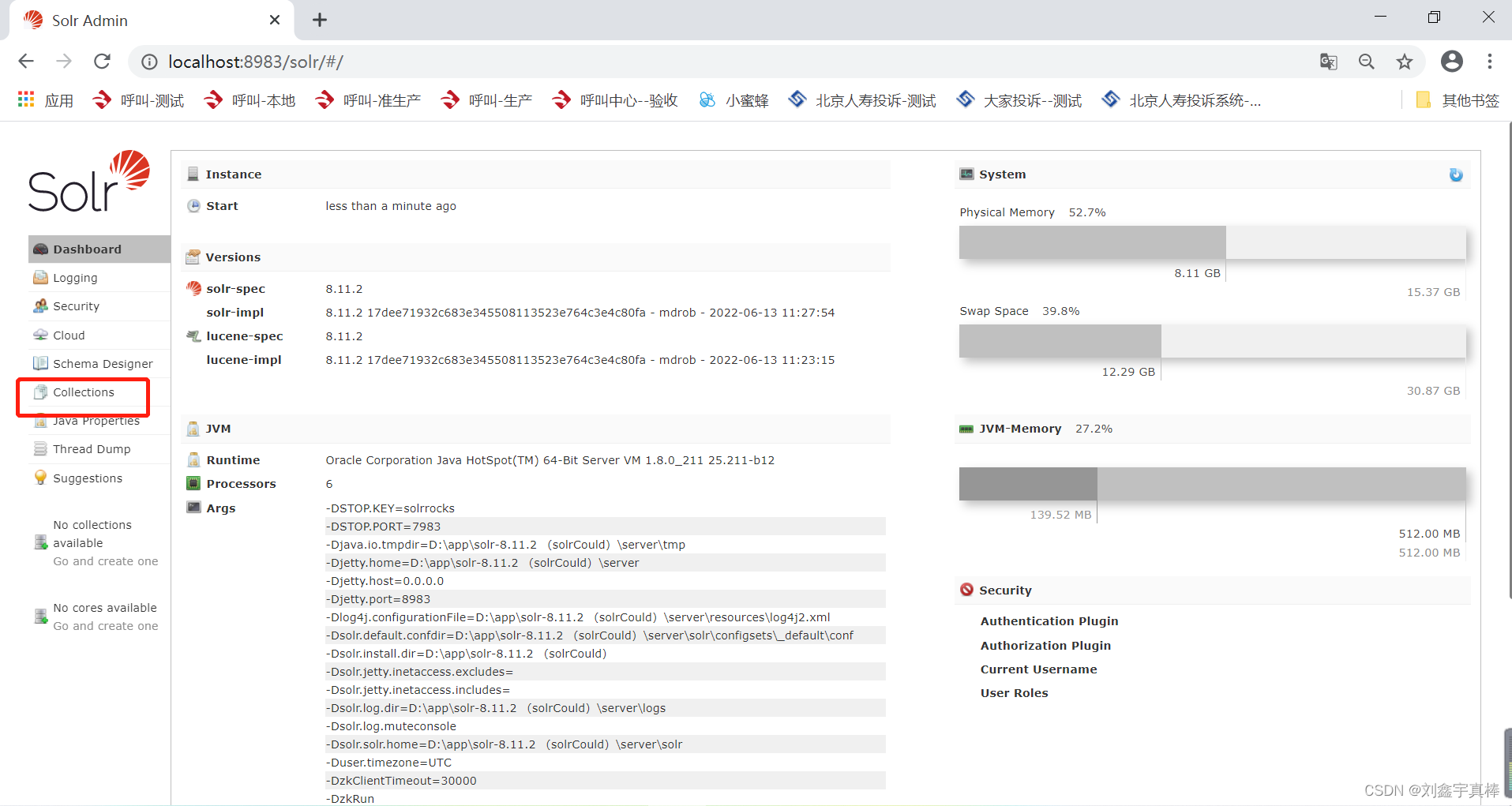Close the Solr Admin tab
The height and width of the screenshot is (806, 1512).
pos(275,20)
